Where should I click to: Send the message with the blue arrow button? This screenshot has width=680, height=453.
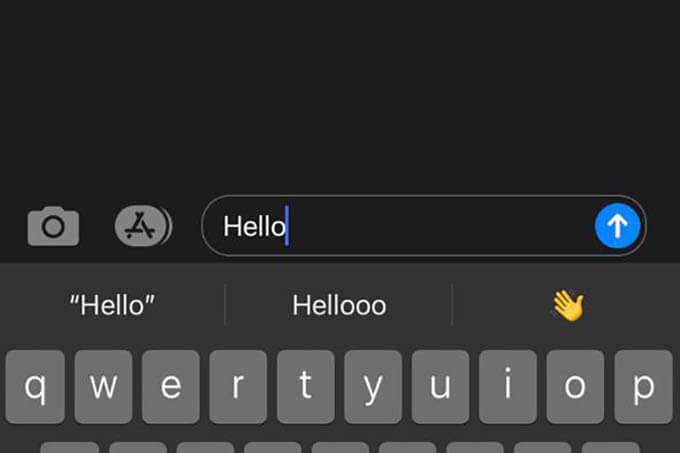coord(617,226)
